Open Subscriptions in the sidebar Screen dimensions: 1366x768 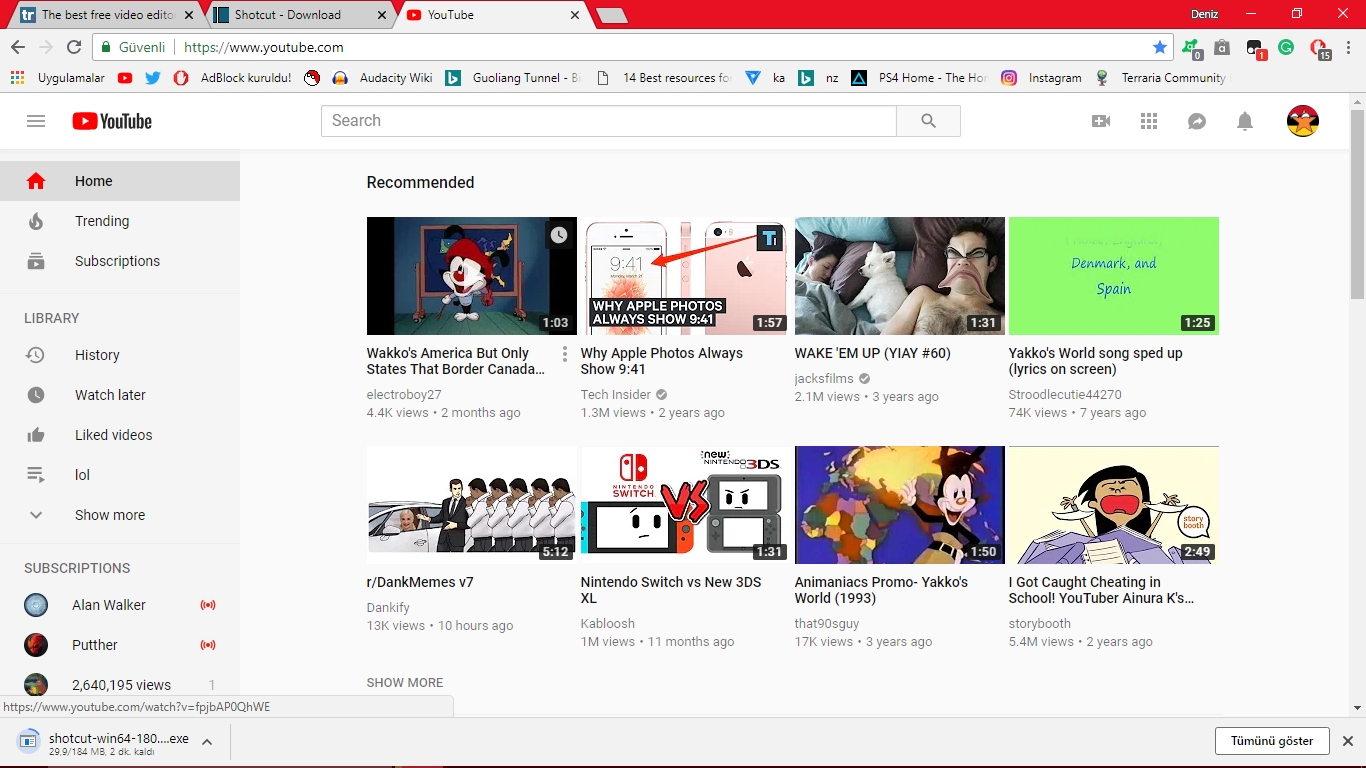click(x=120, y=261)
